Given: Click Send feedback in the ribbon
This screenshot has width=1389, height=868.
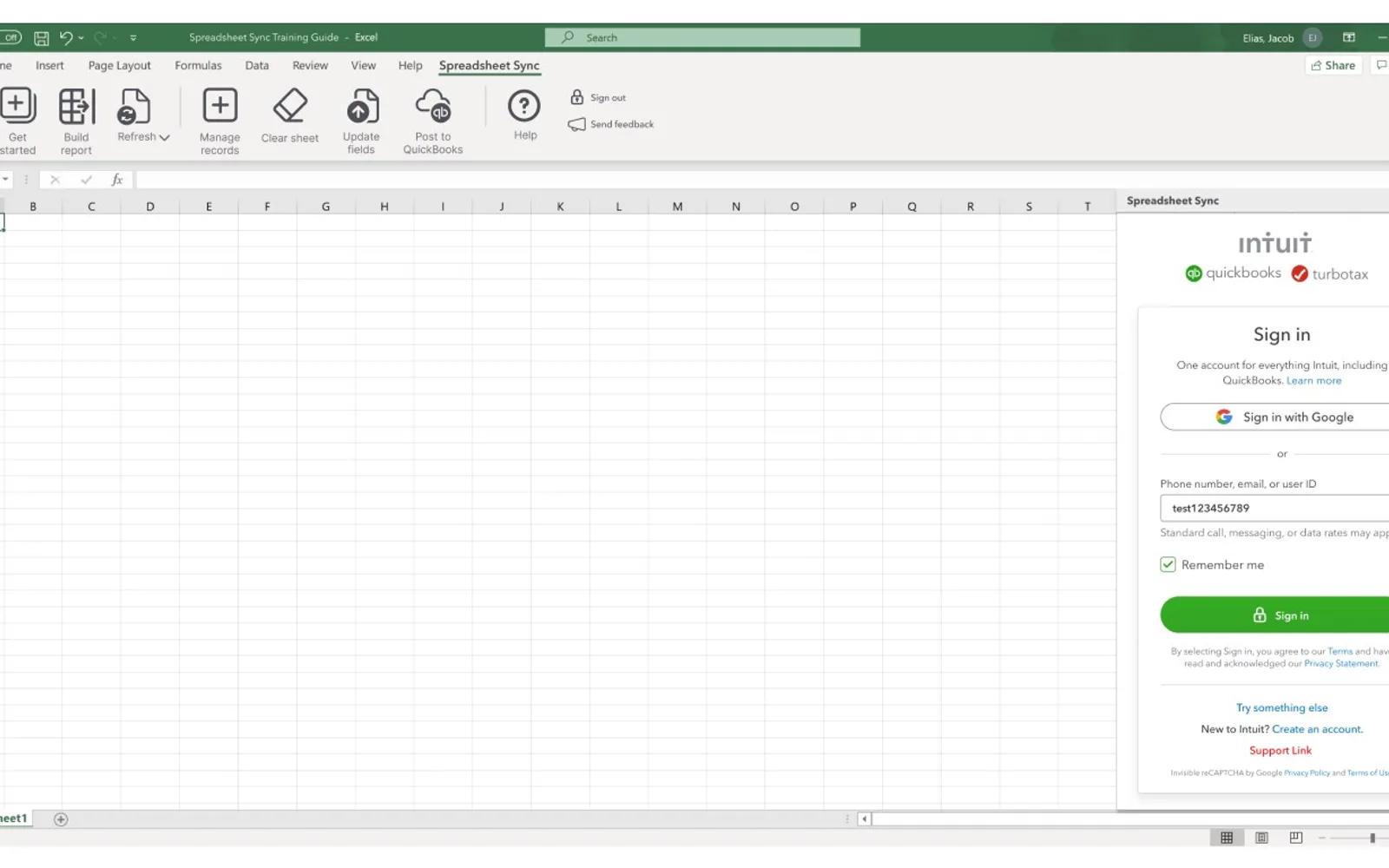Looking at the screenshot, I should [611, 124].
